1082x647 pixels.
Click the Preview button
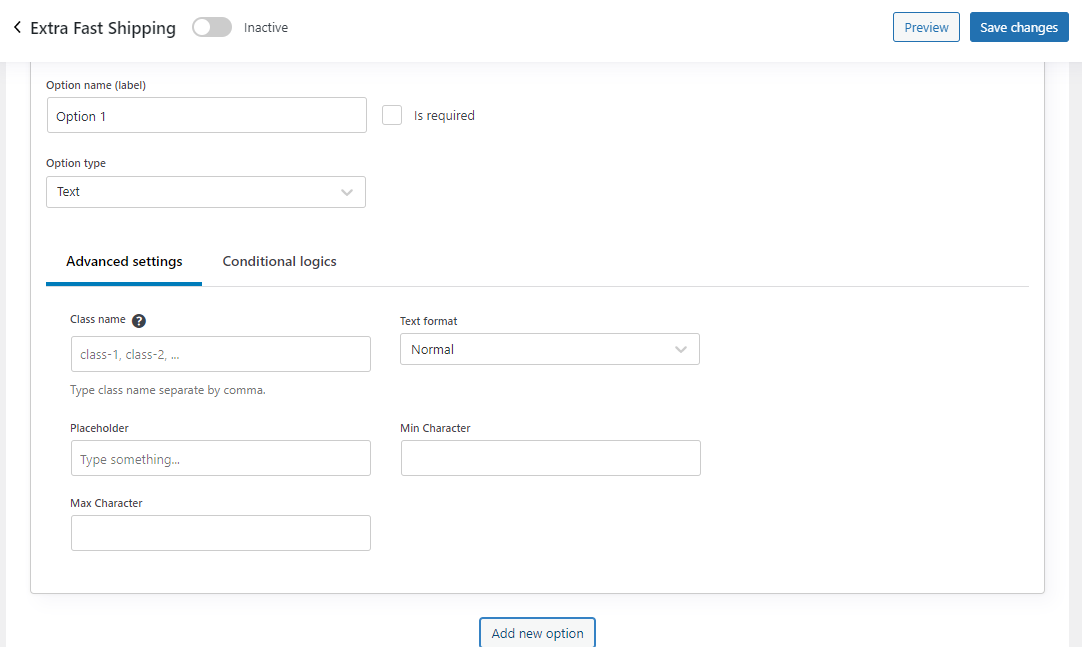(926, 27)
